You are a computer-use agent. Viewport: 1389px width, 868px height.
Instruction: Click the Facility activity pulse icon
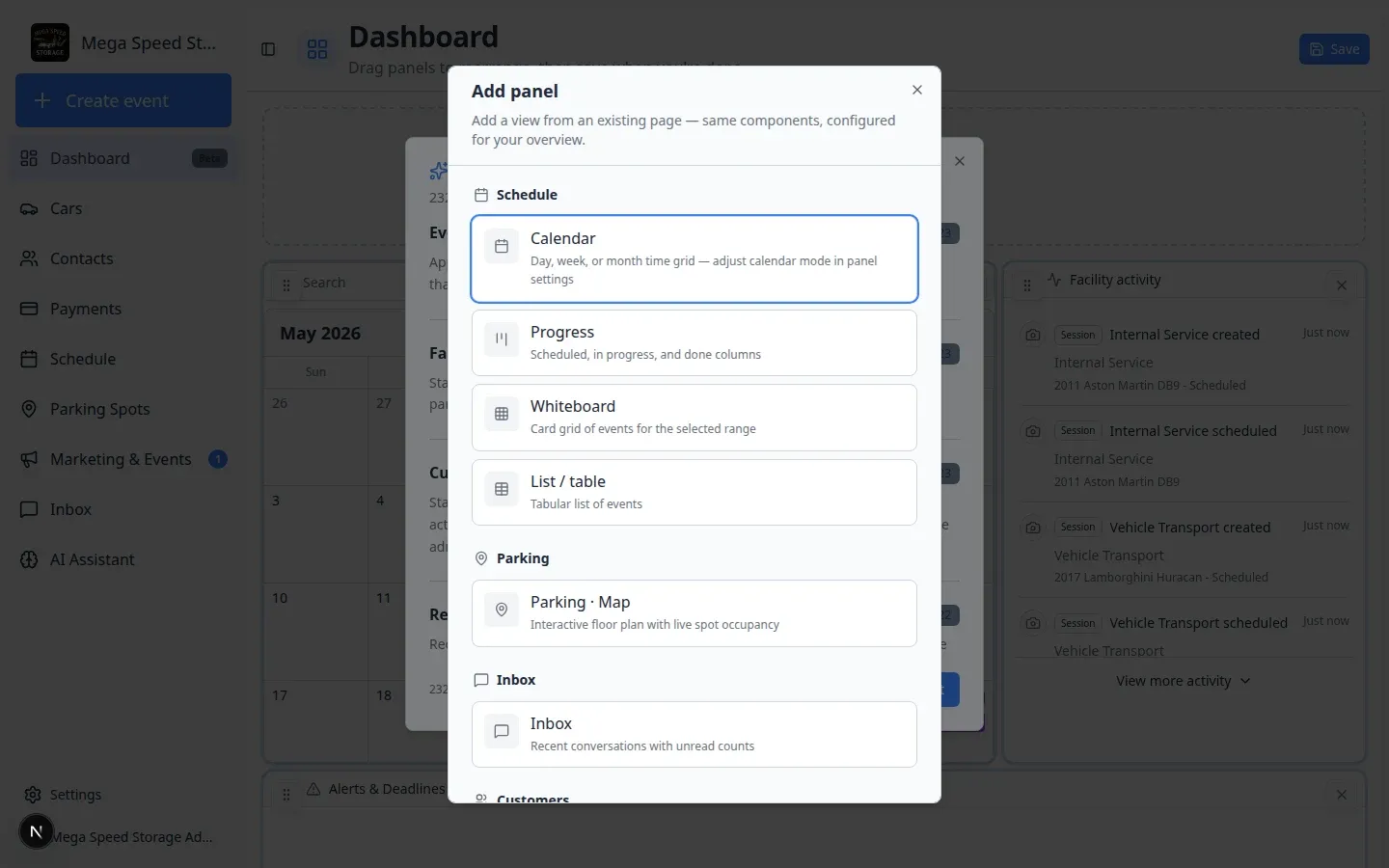1054,280
